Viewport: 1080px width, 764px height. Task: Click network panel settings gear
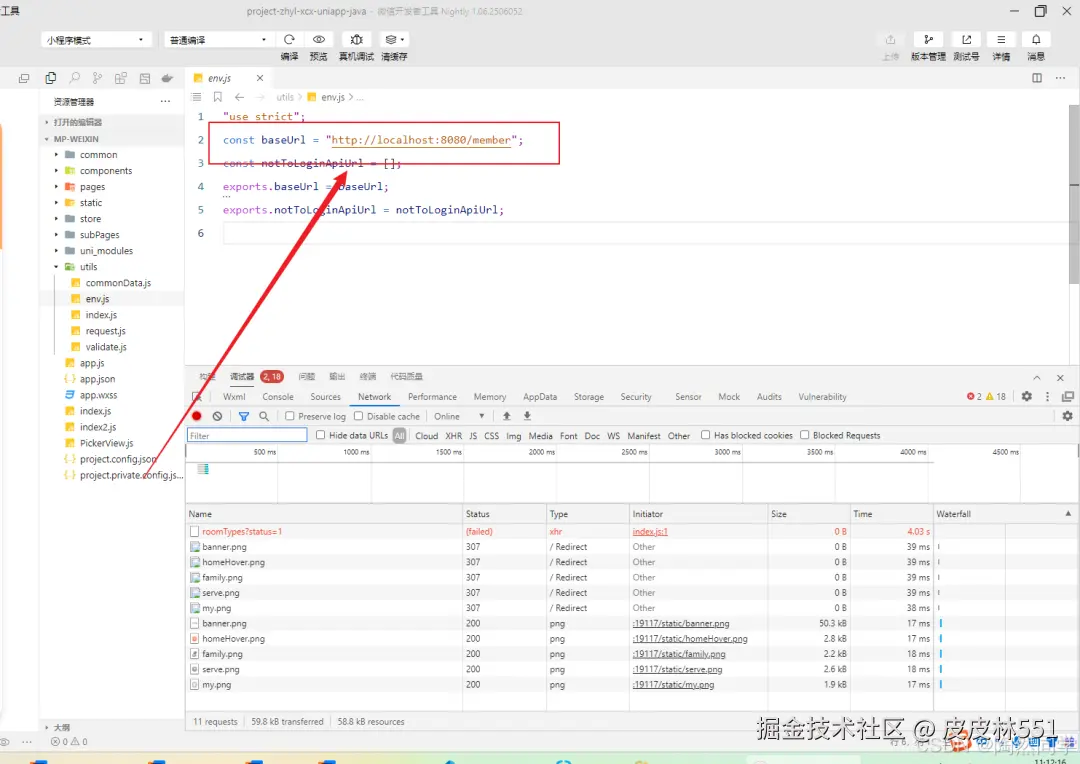point(1068,416)
